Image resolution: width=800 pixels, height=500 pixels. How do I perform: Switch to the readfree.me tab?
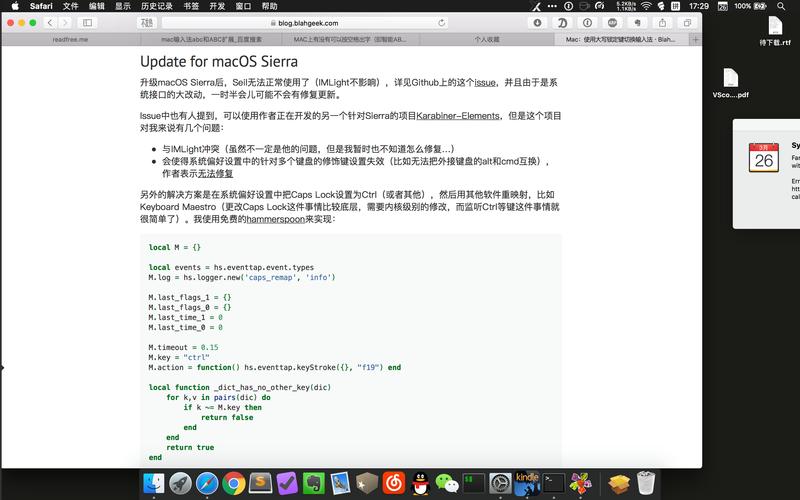click(70, 39)
